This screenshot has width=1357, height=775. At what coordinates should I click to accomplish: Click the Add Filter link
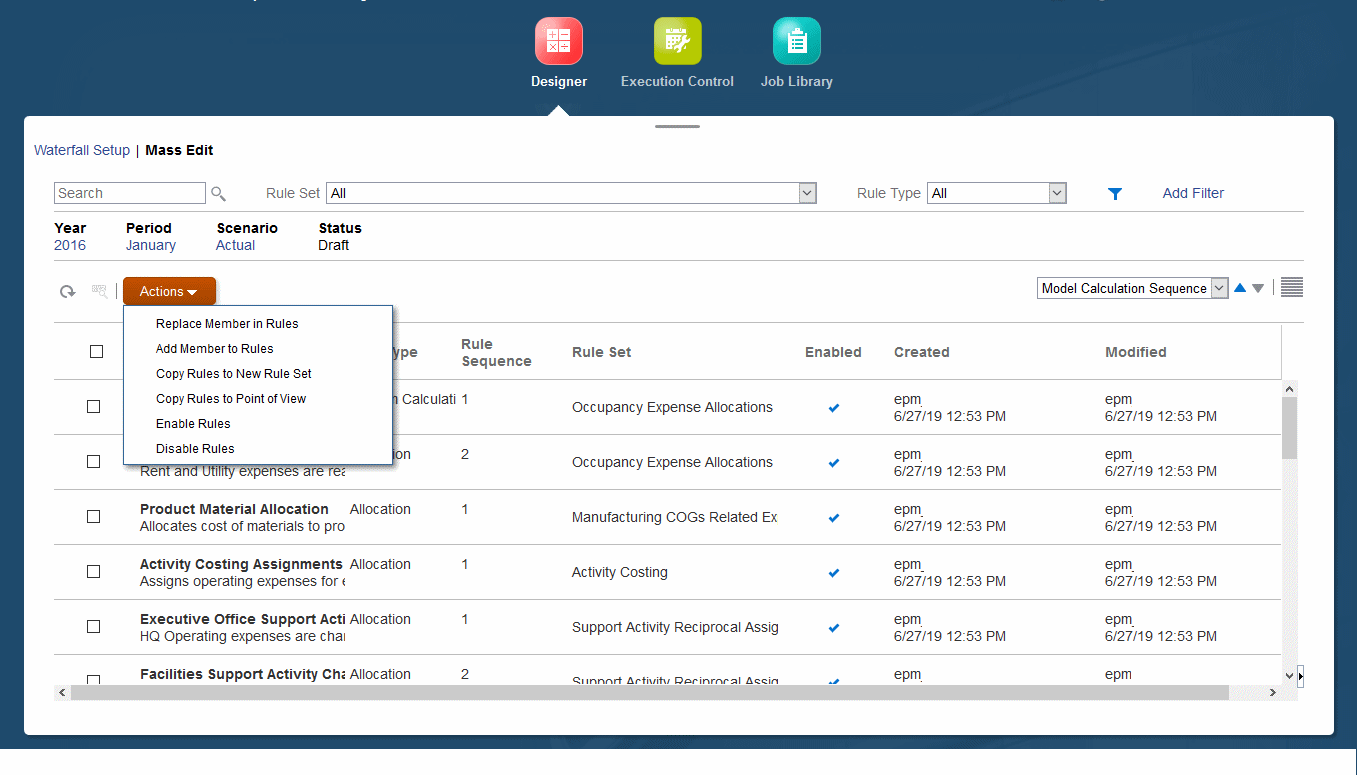coord(1193,193)
